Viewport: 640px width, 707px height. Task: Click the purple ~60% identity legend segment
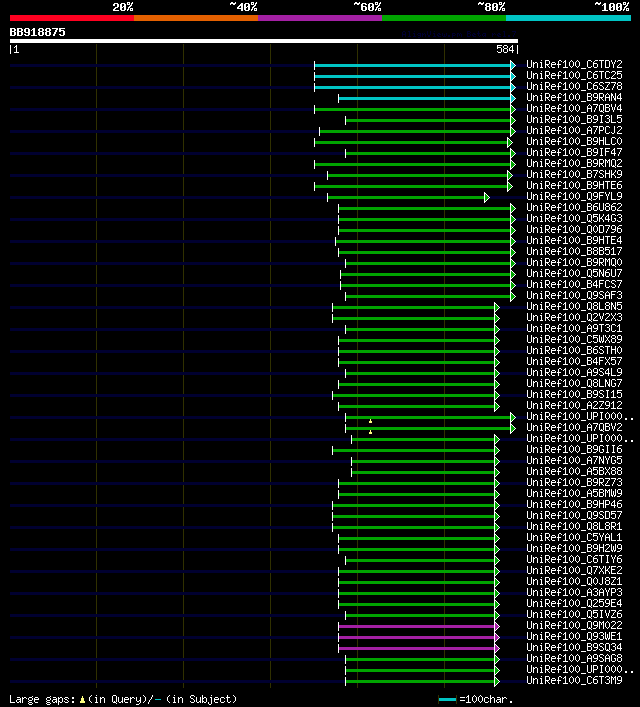[320, 18]
